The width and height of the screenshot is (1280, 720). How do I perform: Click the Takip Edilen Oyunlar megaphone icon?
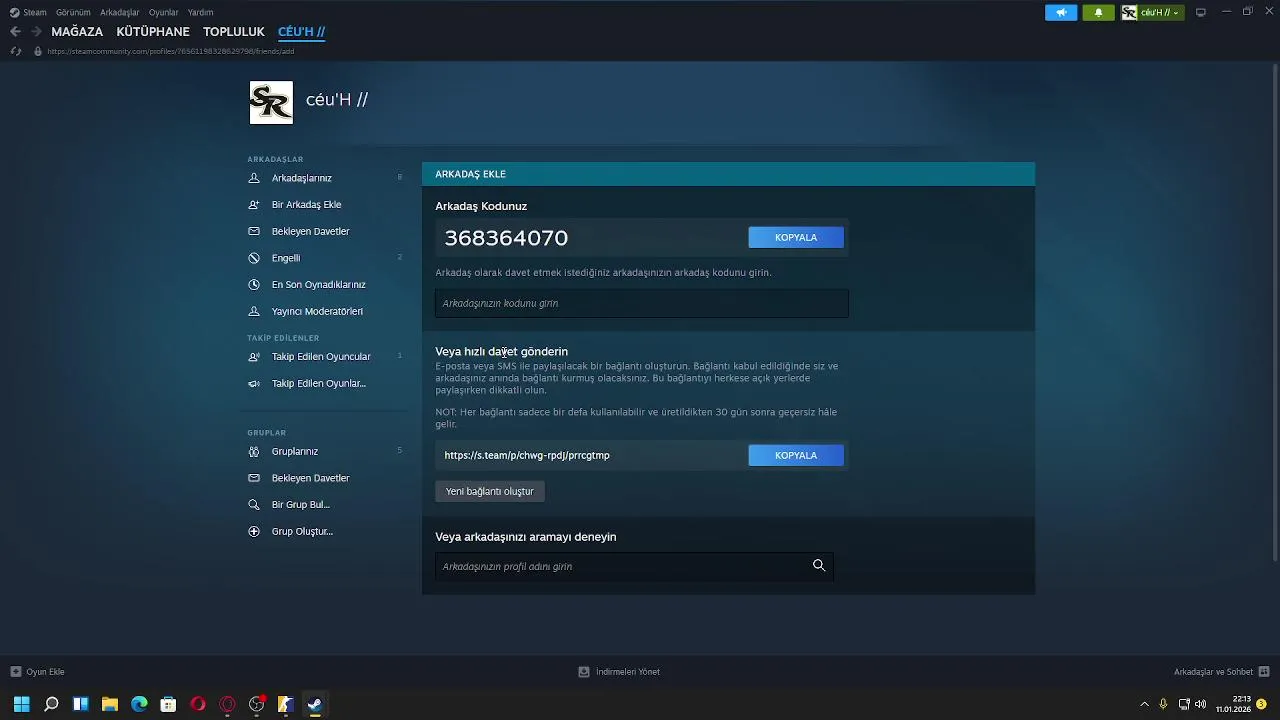(254, 383)
